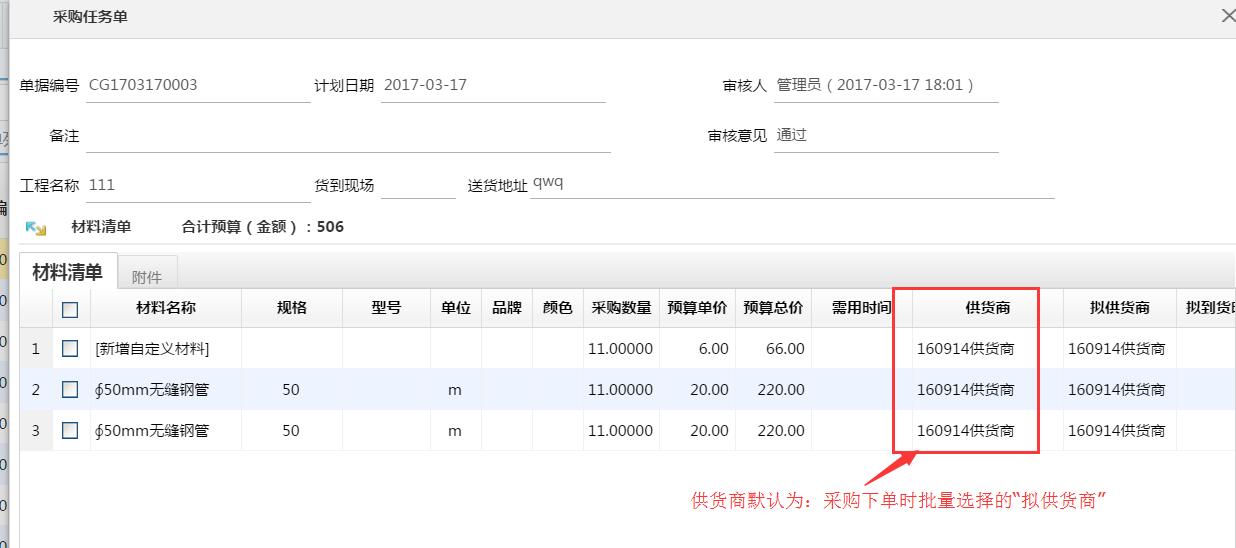Click the 工程名称 field showing 111

click(198, 186)
